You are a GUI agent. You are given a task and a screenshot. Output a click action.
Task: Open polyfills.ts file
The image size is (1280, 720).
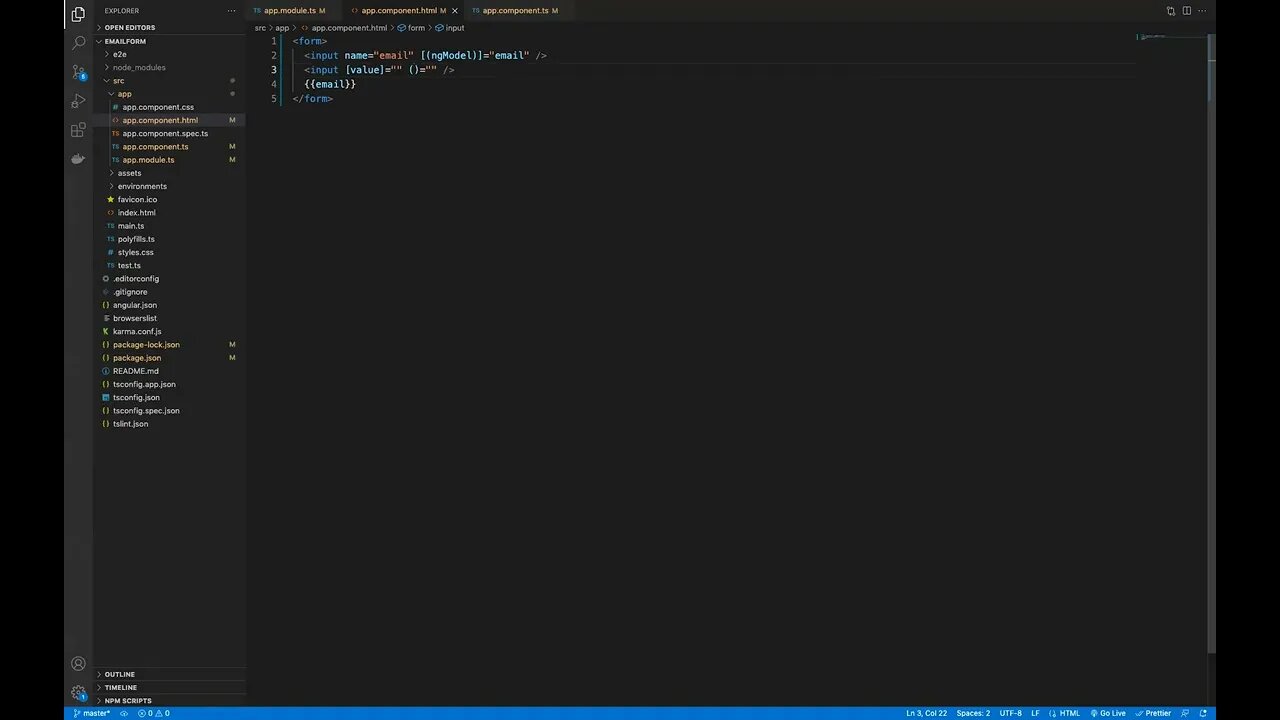click(x=170, y=239)
